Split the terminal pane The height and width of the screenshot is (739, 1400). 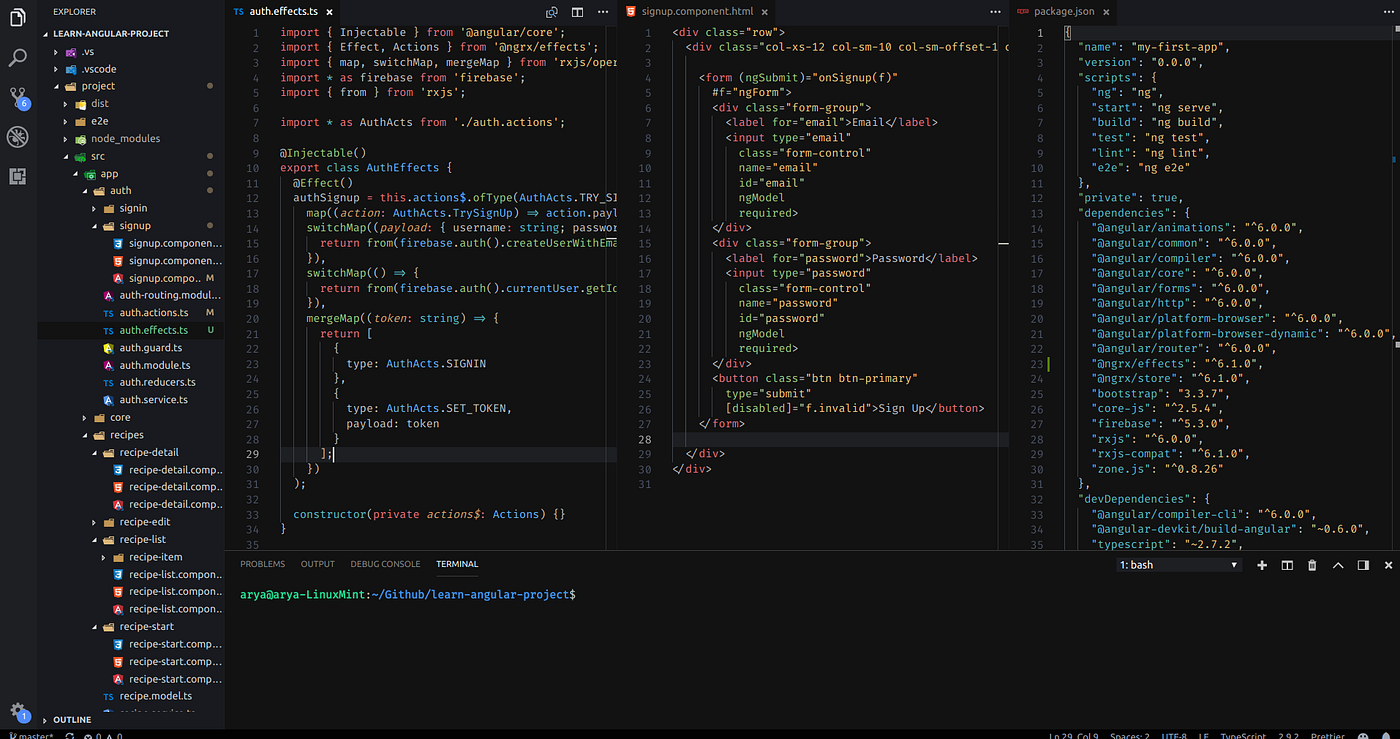(1286, 565)
